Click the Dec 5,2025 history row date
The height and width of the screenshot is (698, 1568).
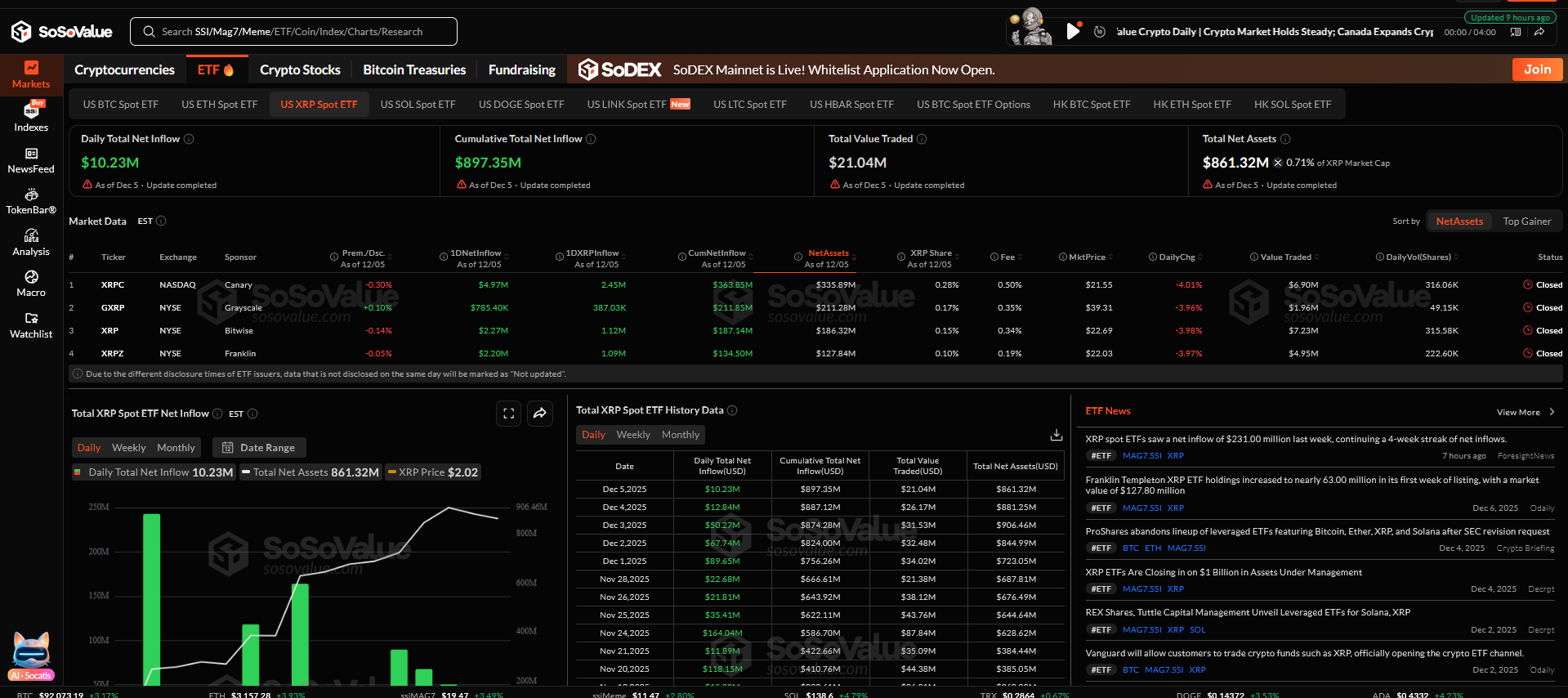(624, 490)
